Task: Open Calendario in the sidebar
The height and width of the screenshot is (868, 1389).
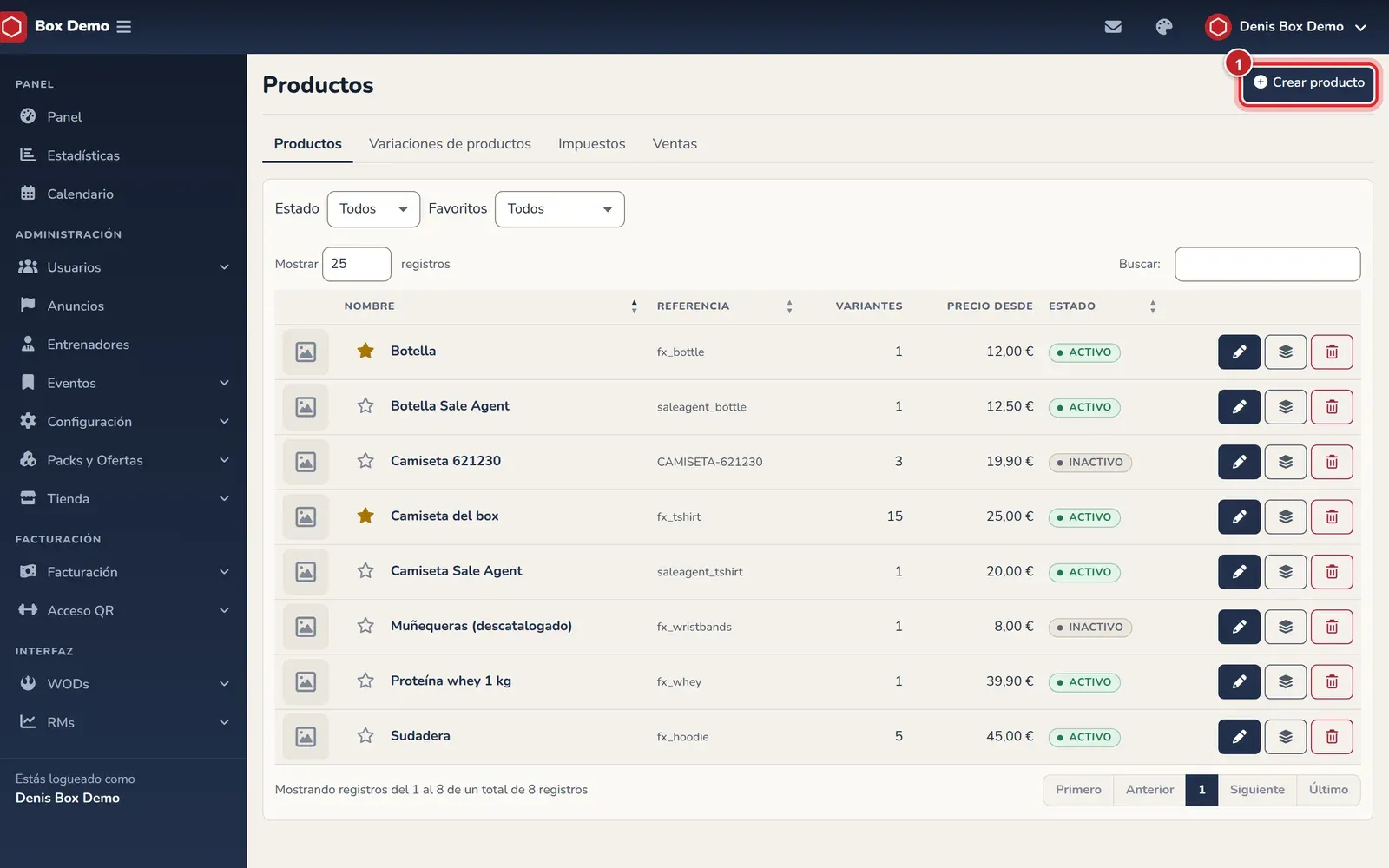Action: point(123,194)
